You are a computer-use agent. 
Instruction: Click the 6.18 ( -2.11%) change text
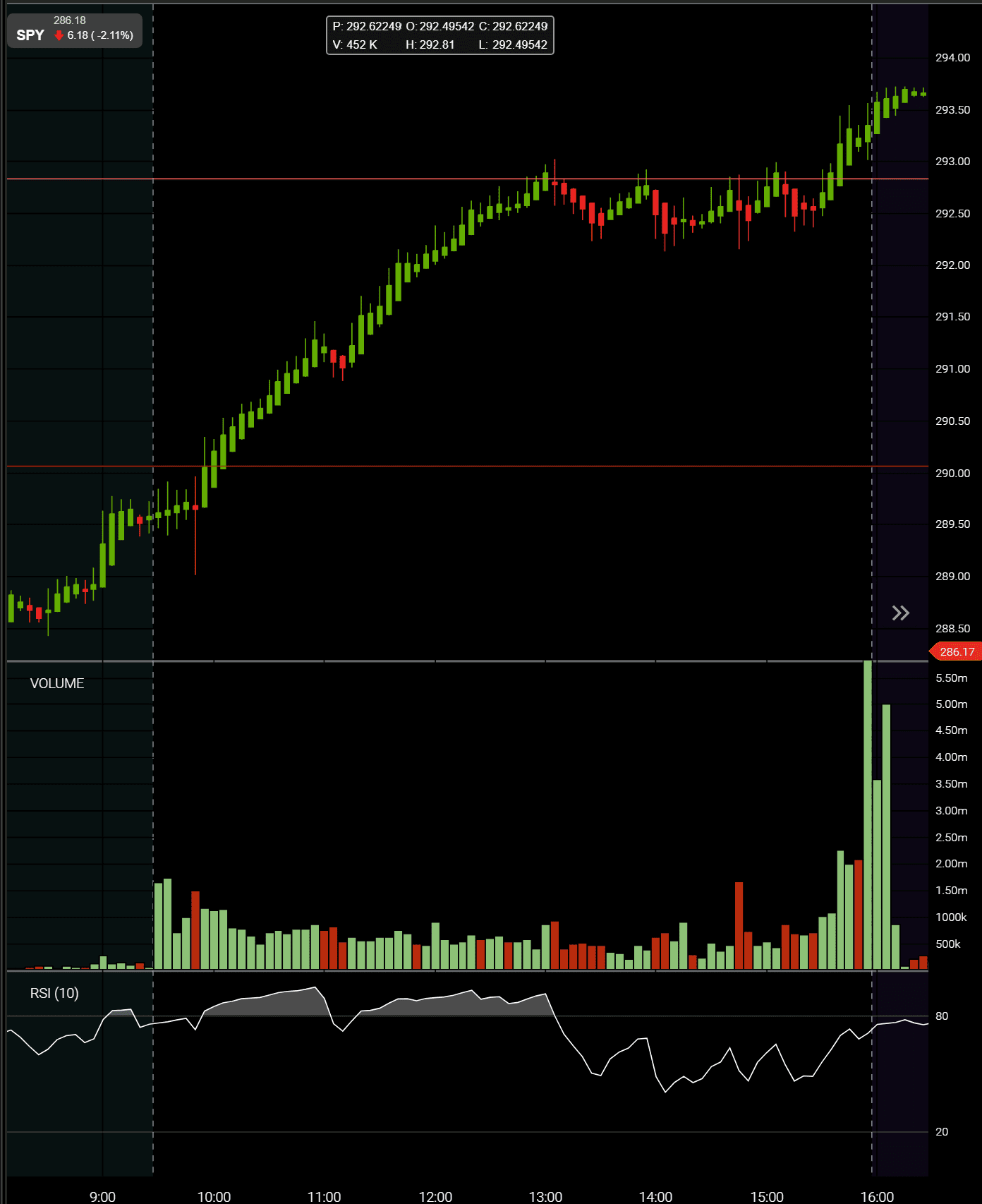[100, 35]
